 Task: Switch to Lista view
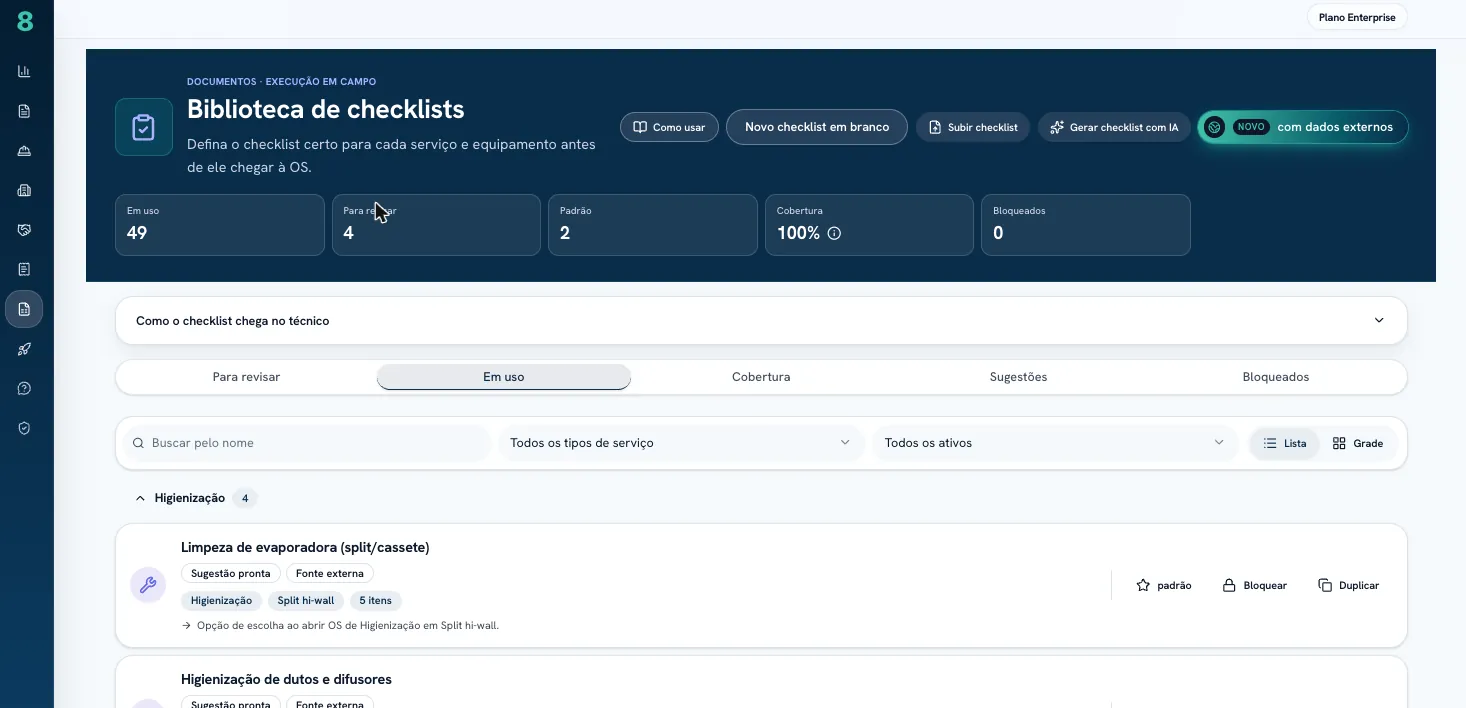(x=1285, y=443)
